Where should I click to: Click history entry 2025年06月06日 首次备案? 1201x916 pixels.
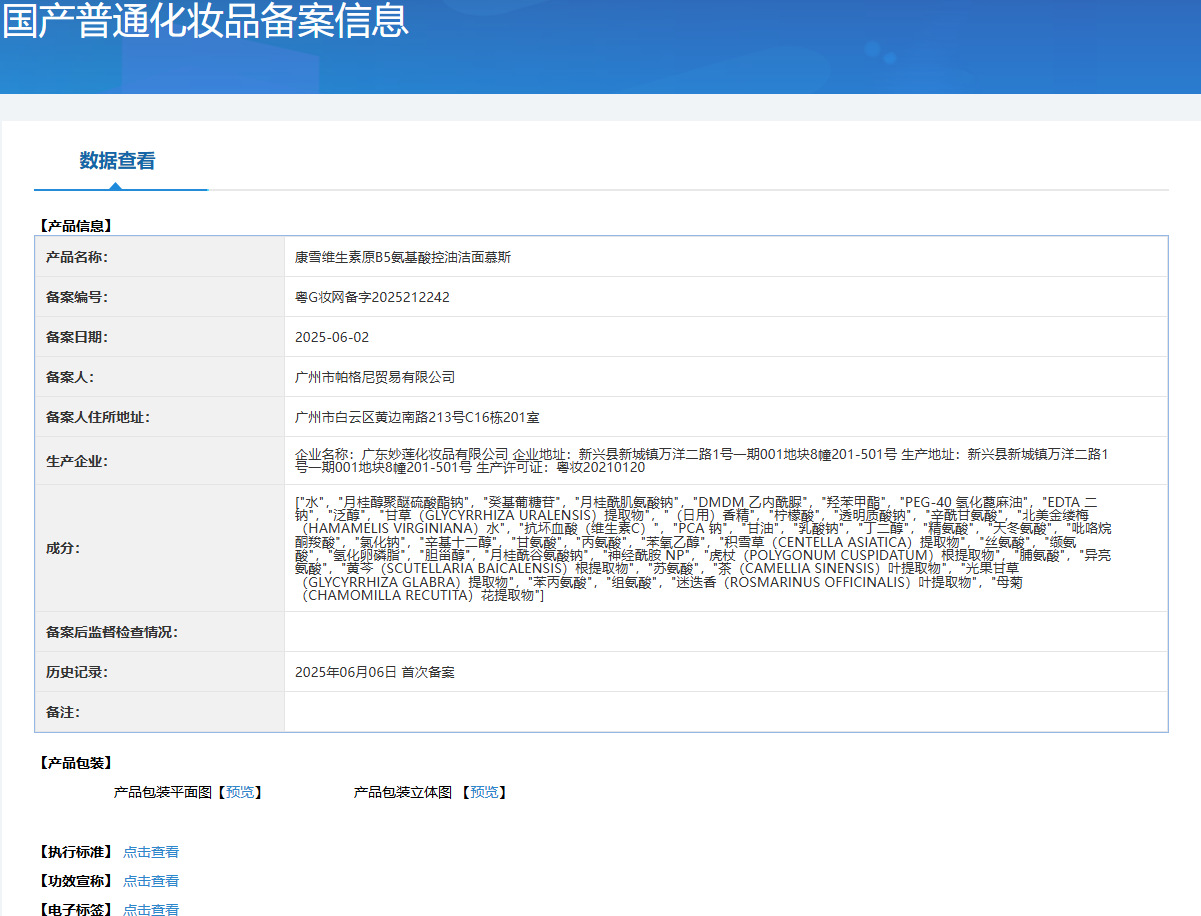[375, 672]
